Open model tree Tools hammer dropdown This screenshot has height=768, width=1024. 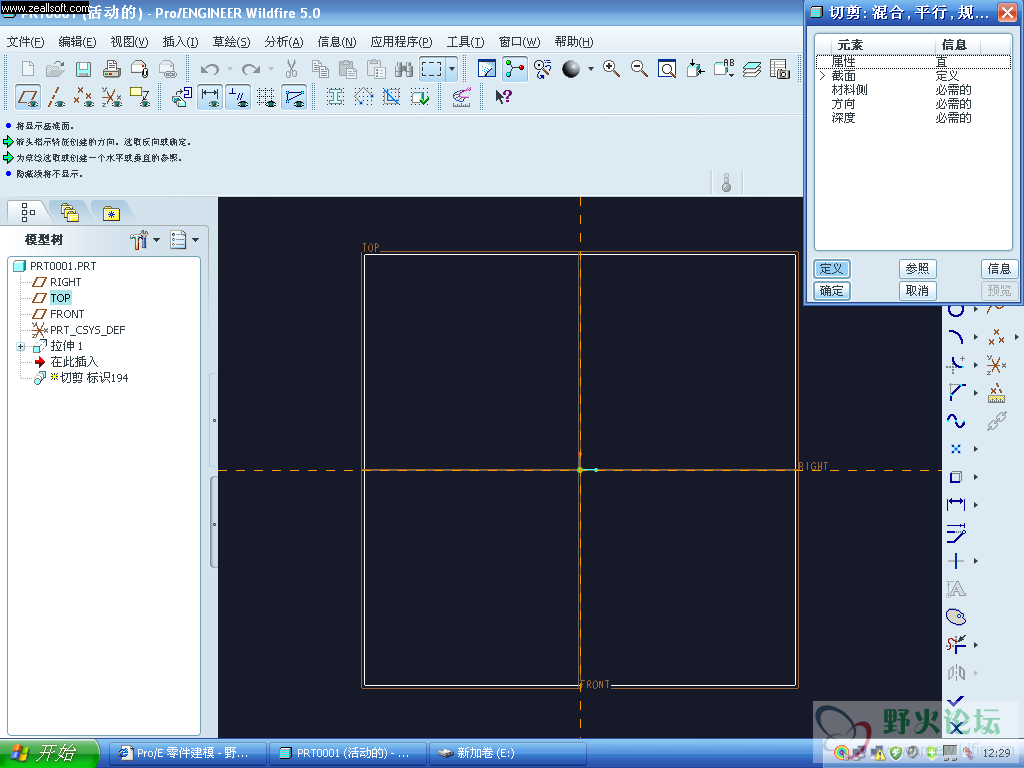click(x=156, y=240)
